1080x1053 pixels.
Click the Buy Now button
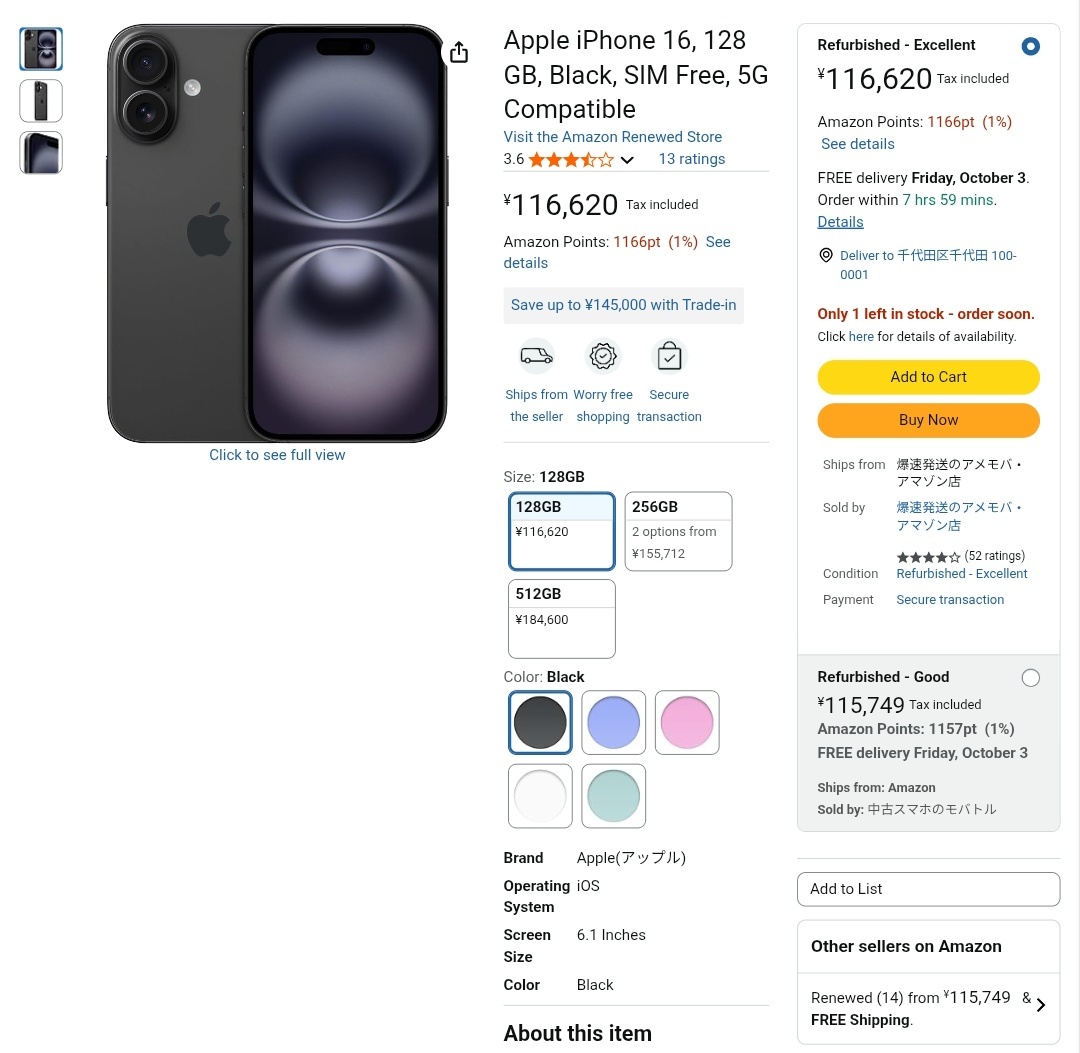click(x=928, y=420)
